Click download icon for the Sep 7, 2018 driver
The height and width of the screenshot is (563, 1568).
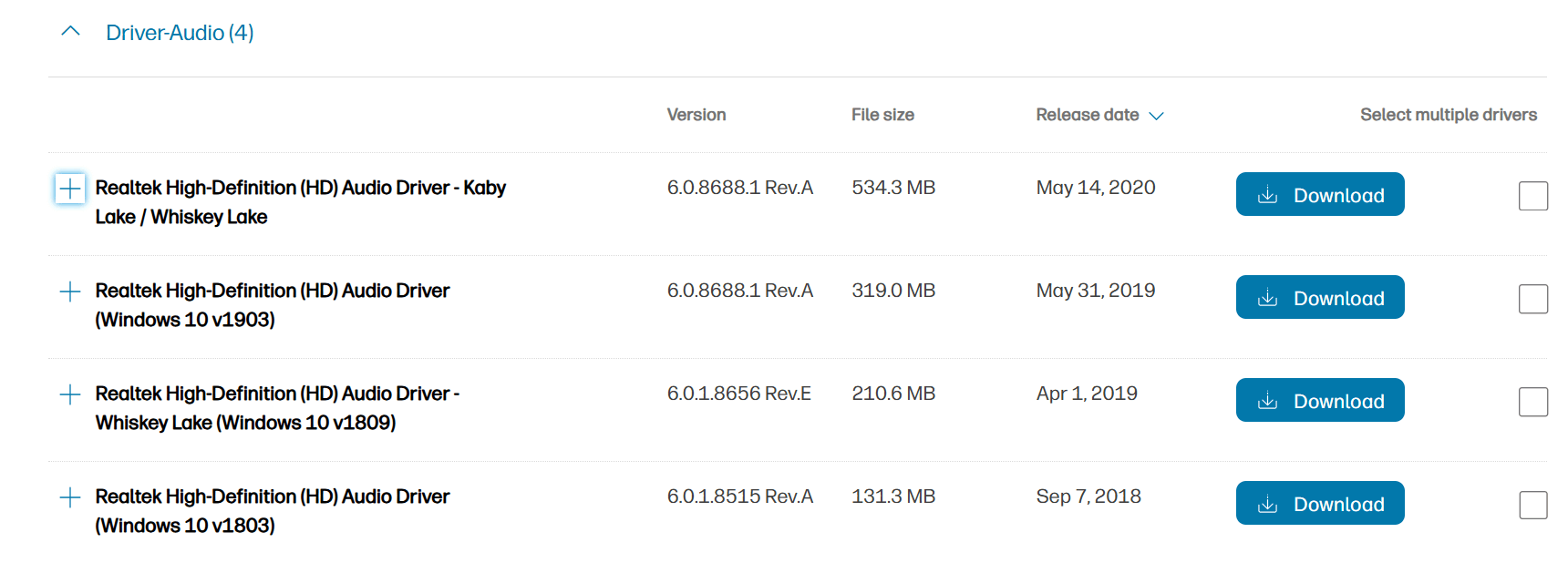pos(1267,504)
